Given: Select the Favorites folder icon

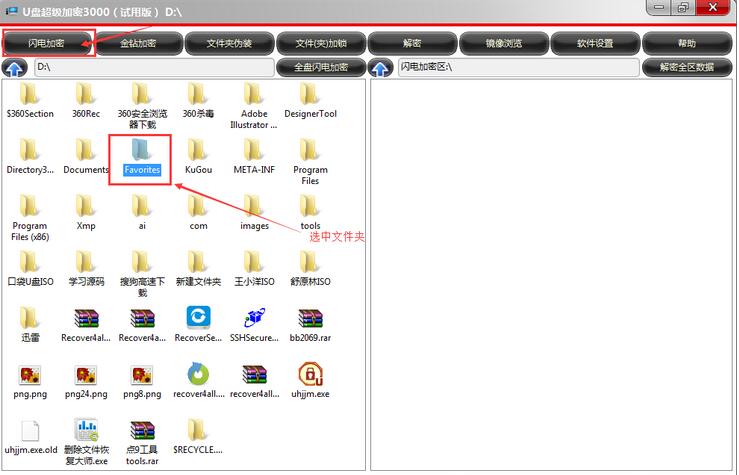Looking at the screenshot, I should point(142,150).
